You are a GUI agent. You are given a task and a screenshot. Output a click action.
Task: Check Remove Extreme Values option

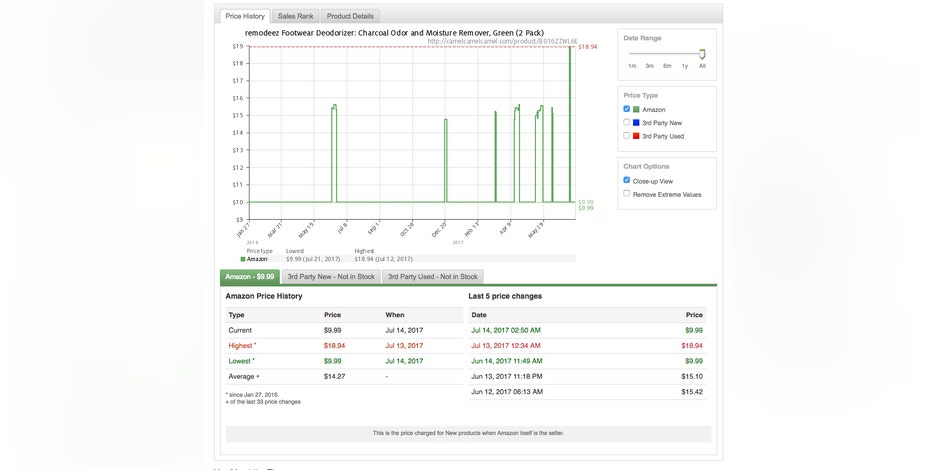tap(626, 194)
